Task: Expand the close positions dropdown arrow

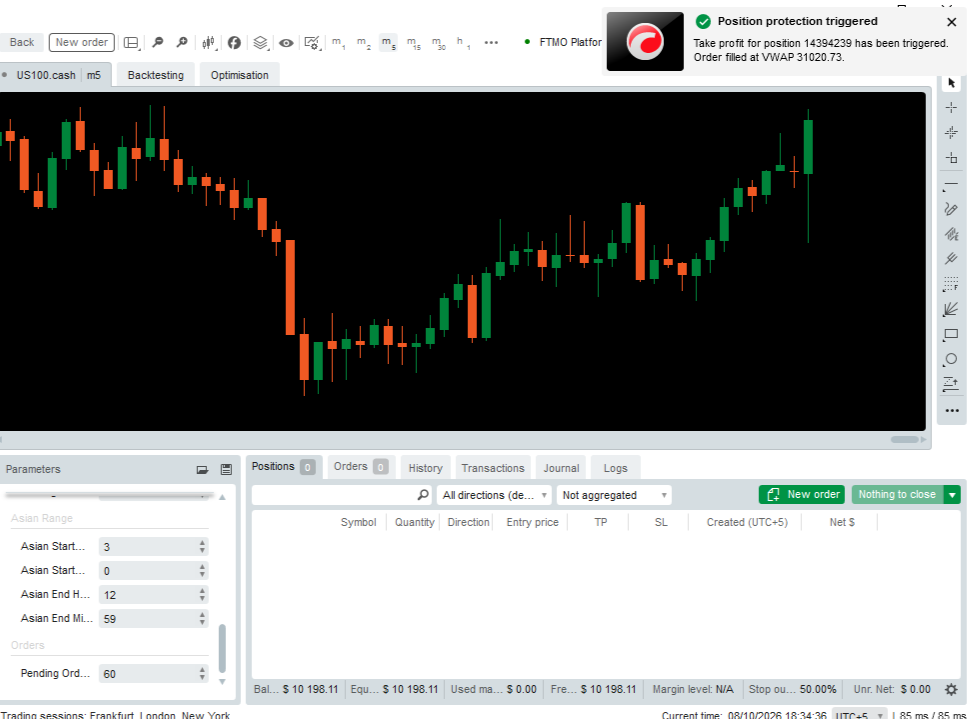Action: point(952,494)
